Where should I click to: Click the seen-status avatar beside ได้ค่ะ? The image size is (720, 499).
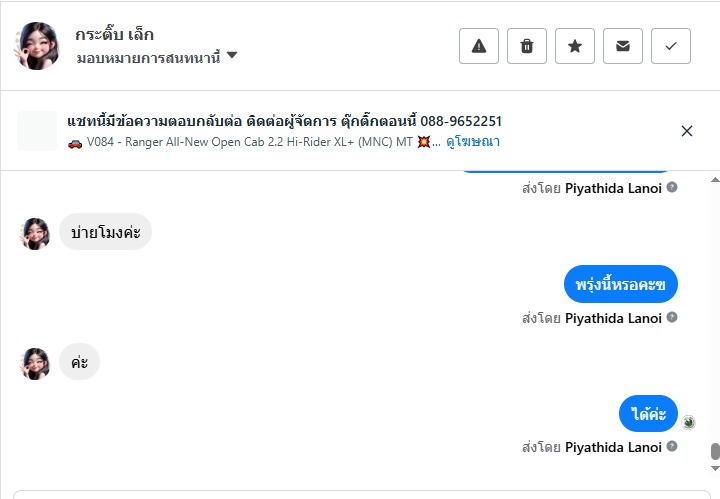click(689, 422)
